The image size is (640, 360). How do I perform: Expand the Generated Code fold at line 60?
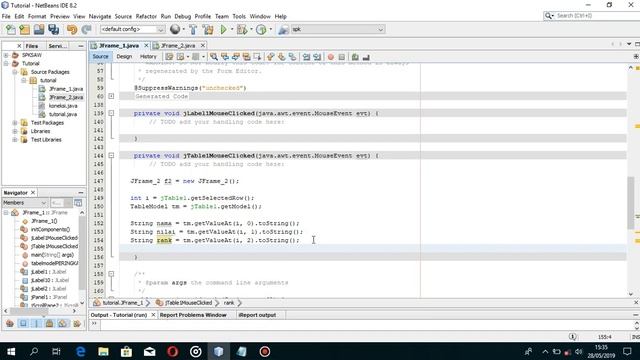coord(111,96)
